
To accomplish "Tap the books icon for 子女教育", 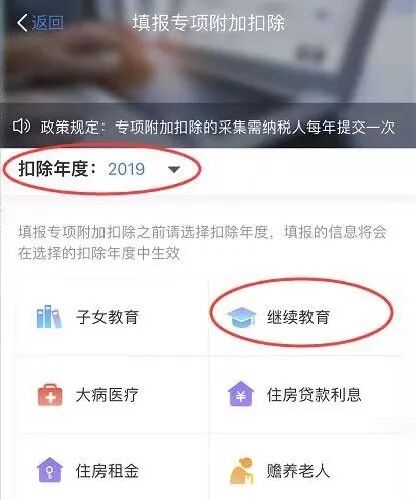I will coord(49,316).
